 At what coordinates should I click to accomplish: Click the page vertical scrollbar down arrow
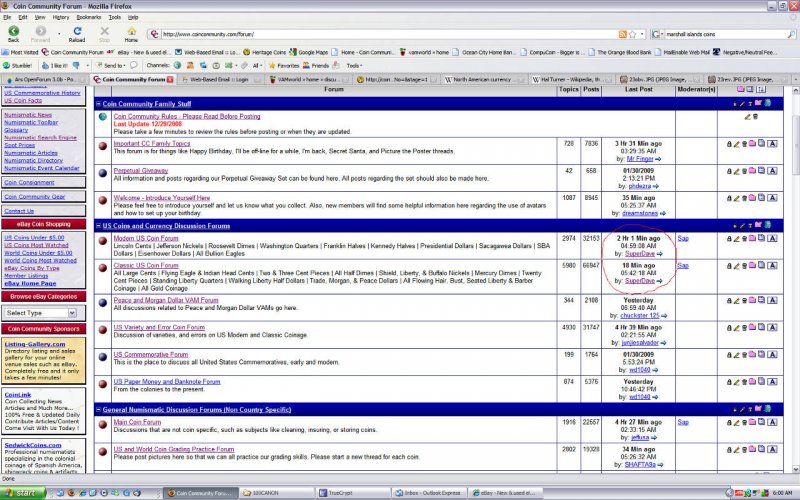(795, 469)
